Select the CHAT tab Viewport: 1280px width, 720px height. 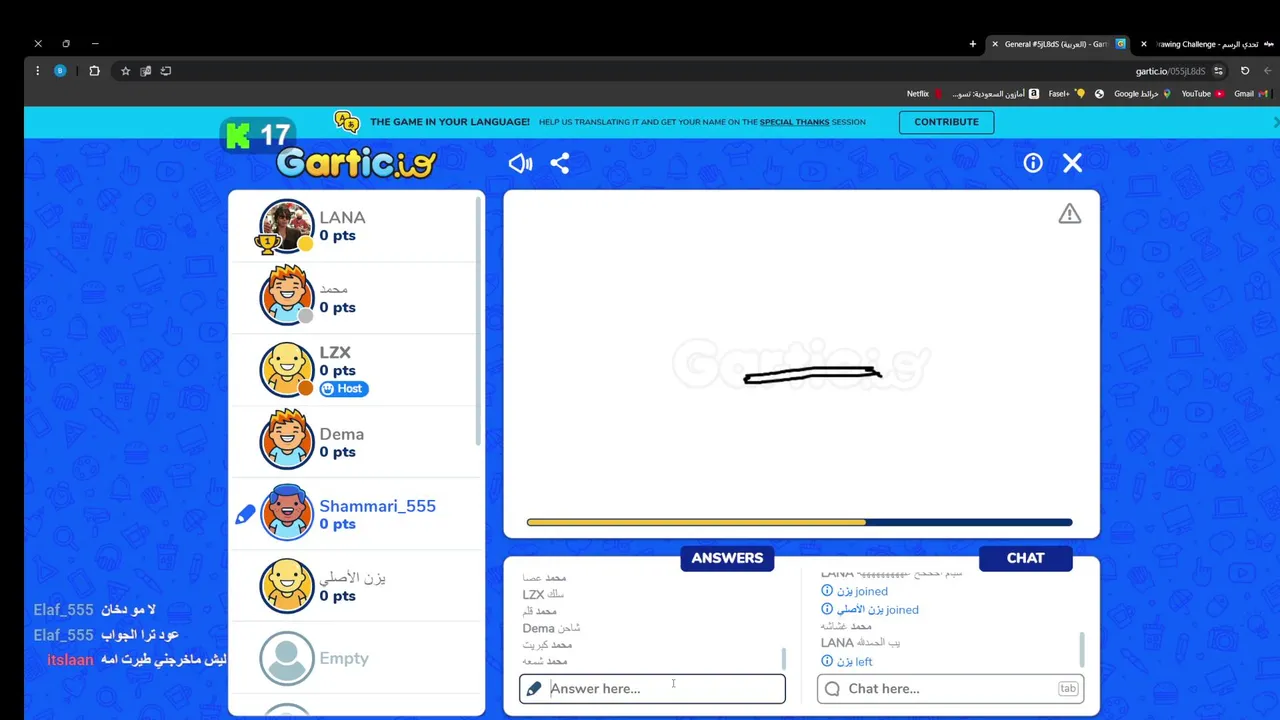1025,558
